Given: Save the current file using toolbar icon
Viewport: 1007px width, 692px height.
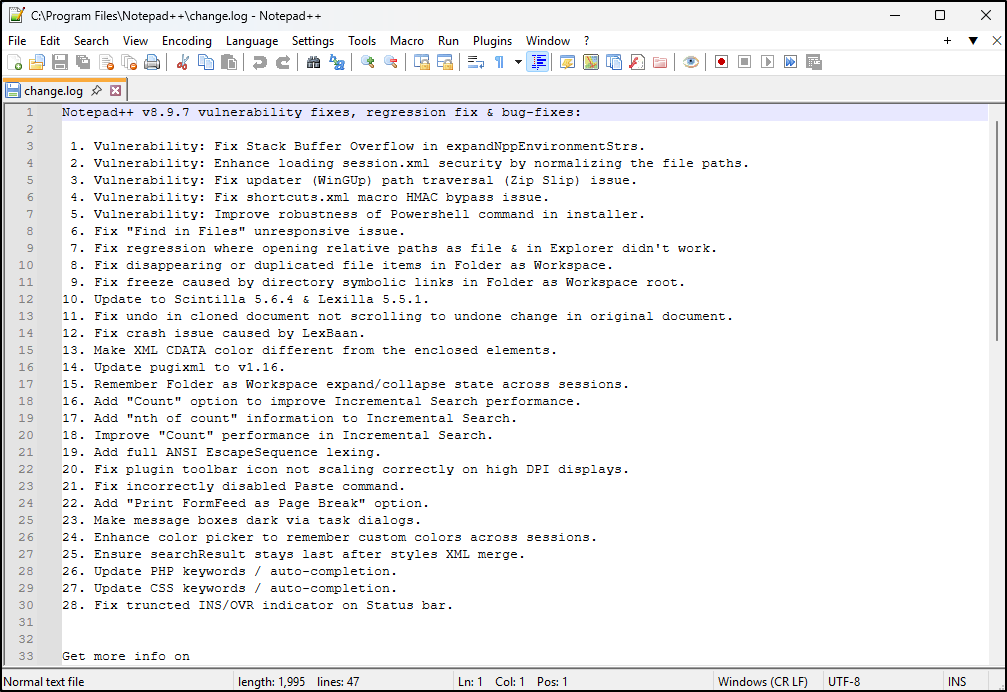Looking at the screenshot, I should (x=60, y=62).
